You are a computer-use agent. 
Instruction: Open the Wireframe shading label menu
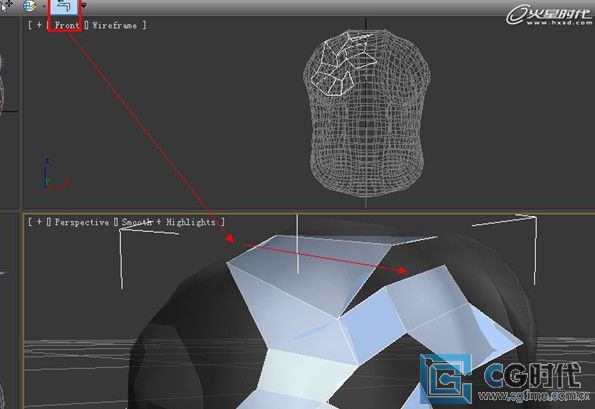tap(115, 25)
